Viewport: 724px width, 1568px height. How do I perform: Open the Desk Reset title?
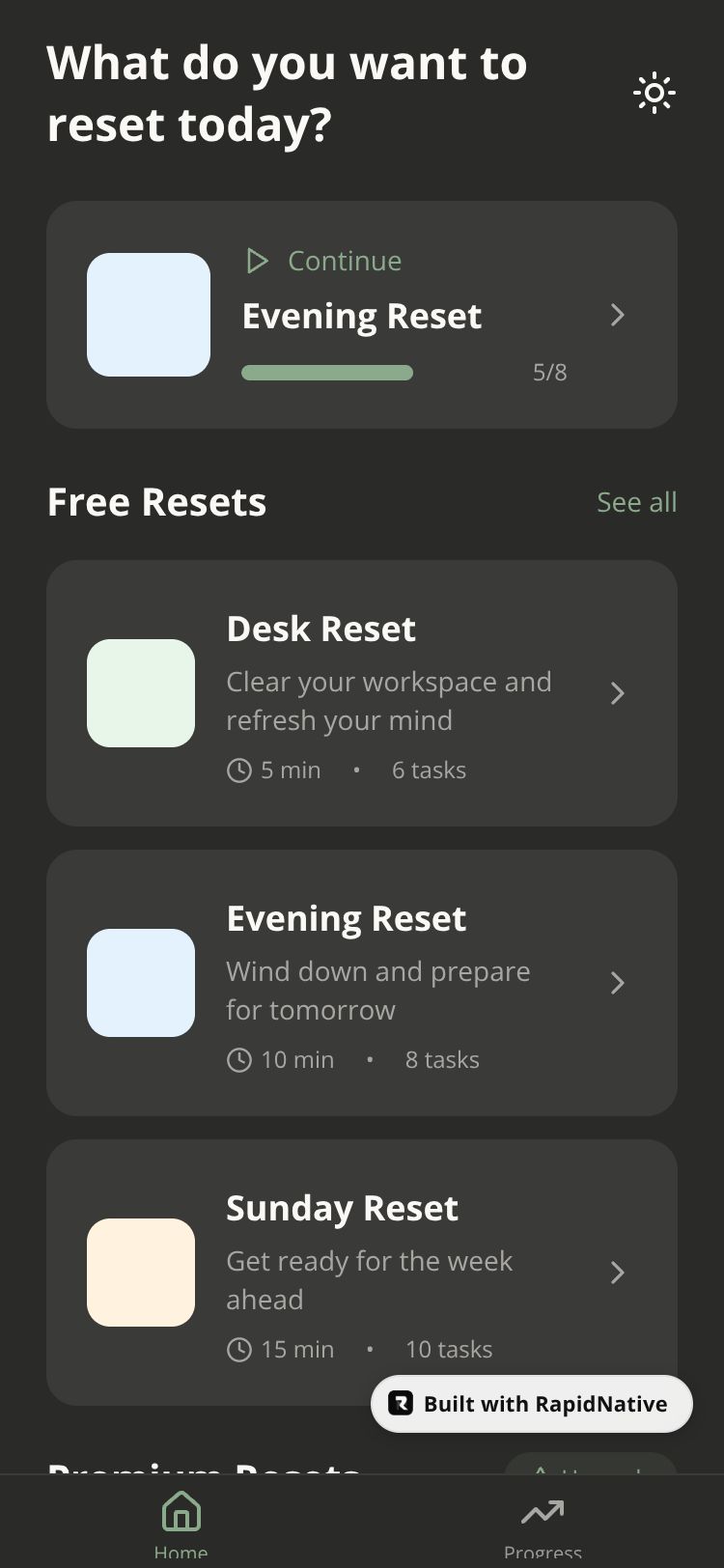320,629
